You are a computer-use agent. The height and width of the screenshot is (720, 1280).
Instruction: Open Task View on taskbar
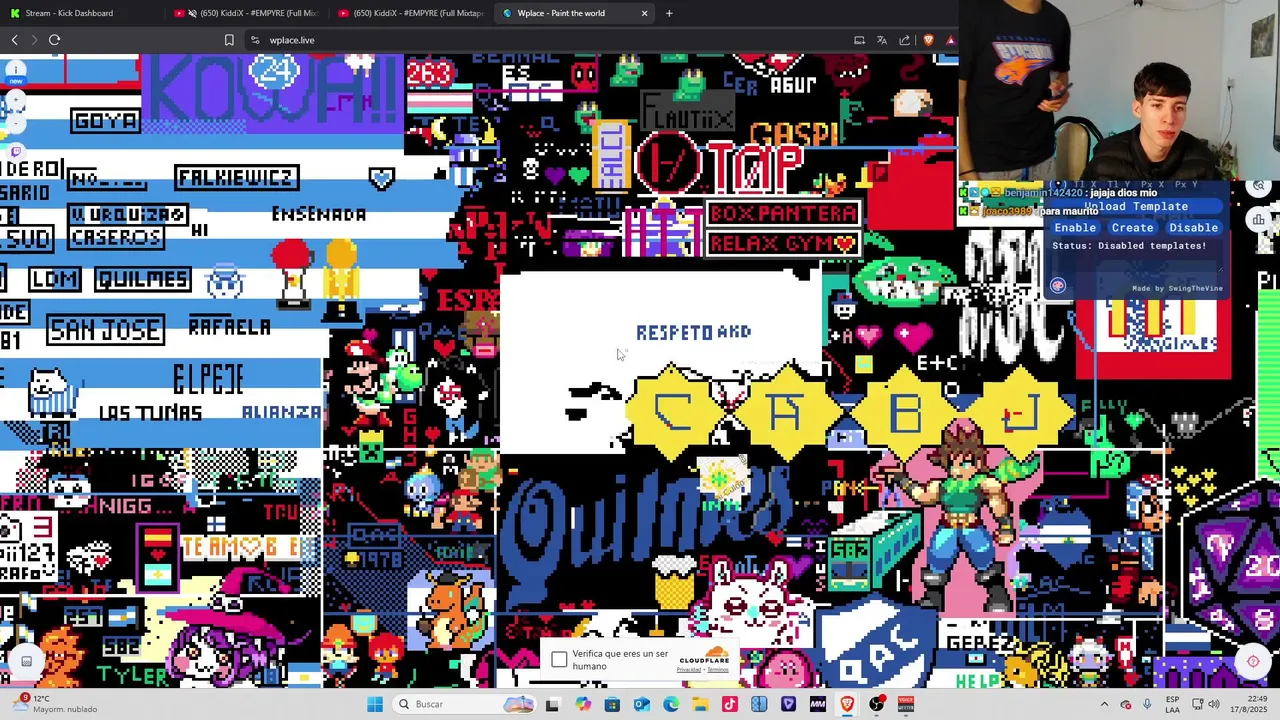(552, 704)
